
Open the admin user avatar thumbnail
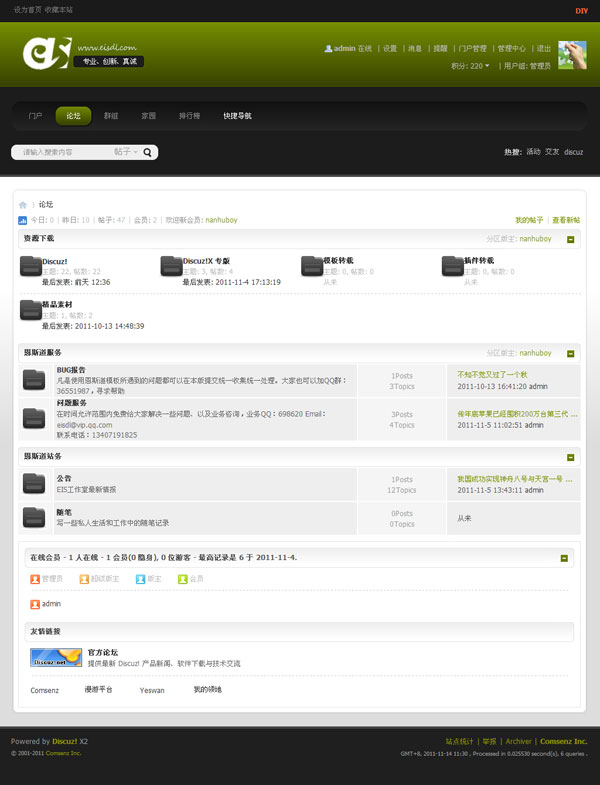(572, 55)
